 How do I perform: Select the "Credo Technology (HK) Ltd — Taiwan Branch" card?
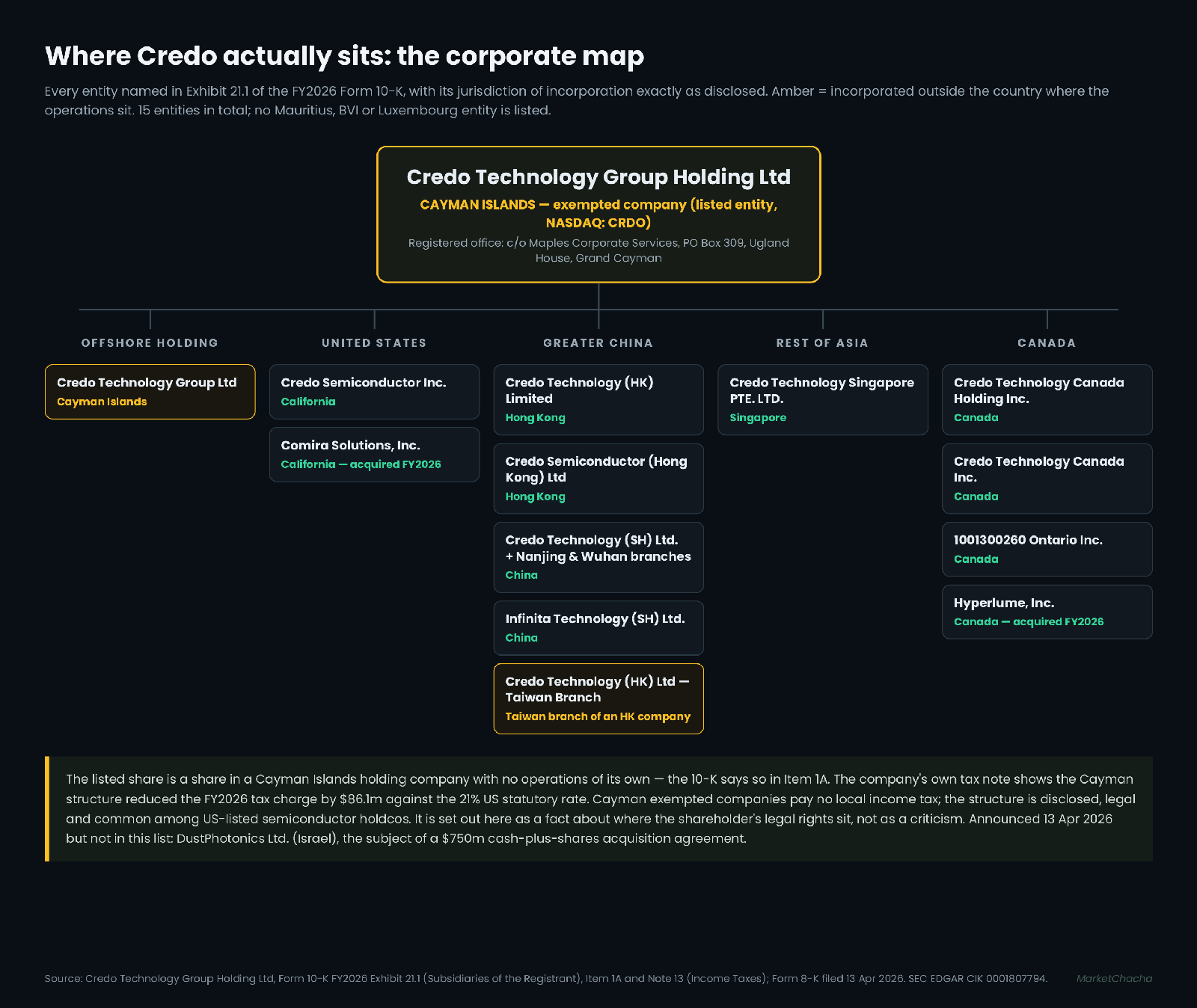click(x=598, y=698)
